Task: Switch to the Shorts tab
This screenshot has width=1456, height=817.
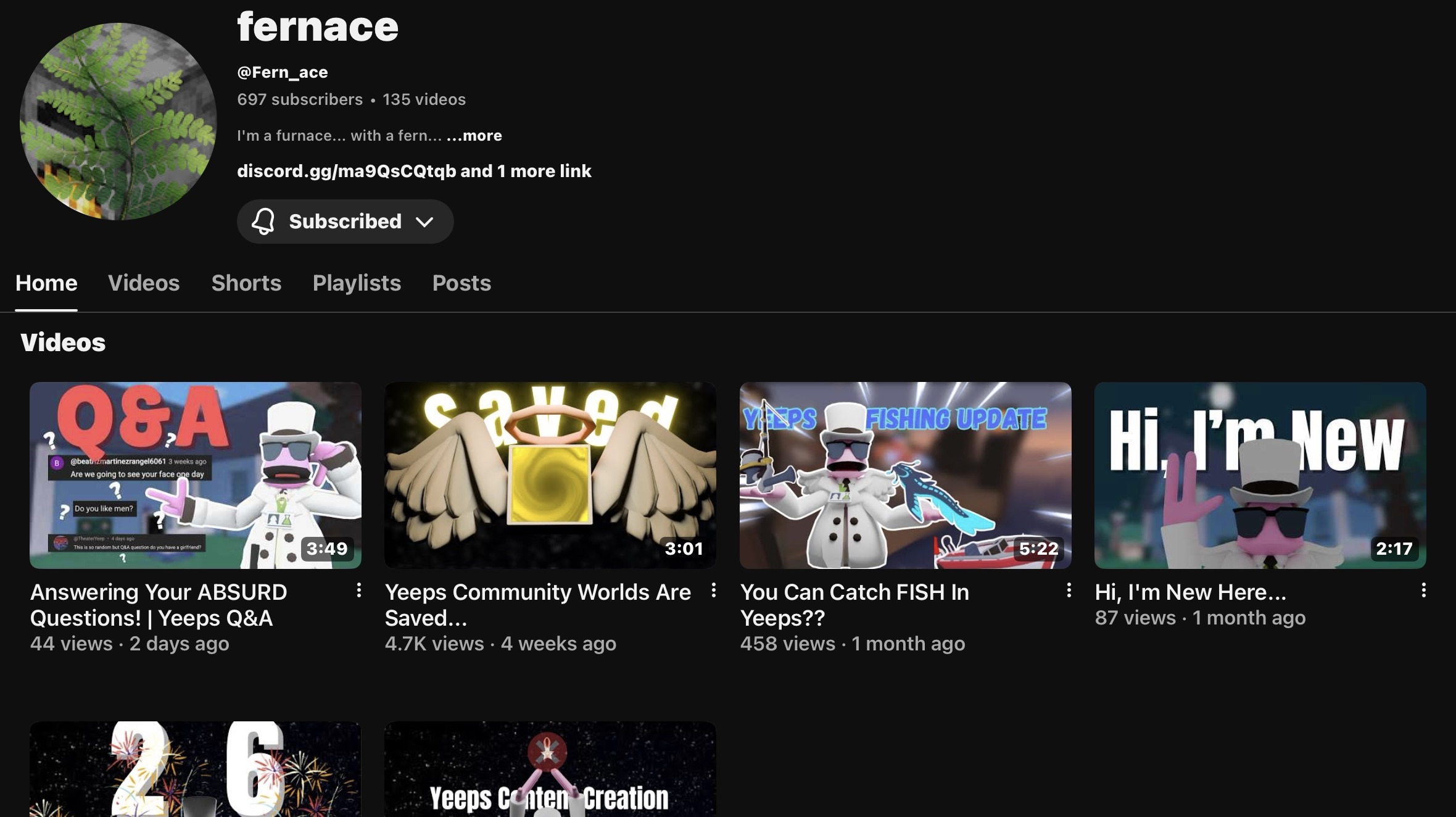Action: click(x=246, y=283)
